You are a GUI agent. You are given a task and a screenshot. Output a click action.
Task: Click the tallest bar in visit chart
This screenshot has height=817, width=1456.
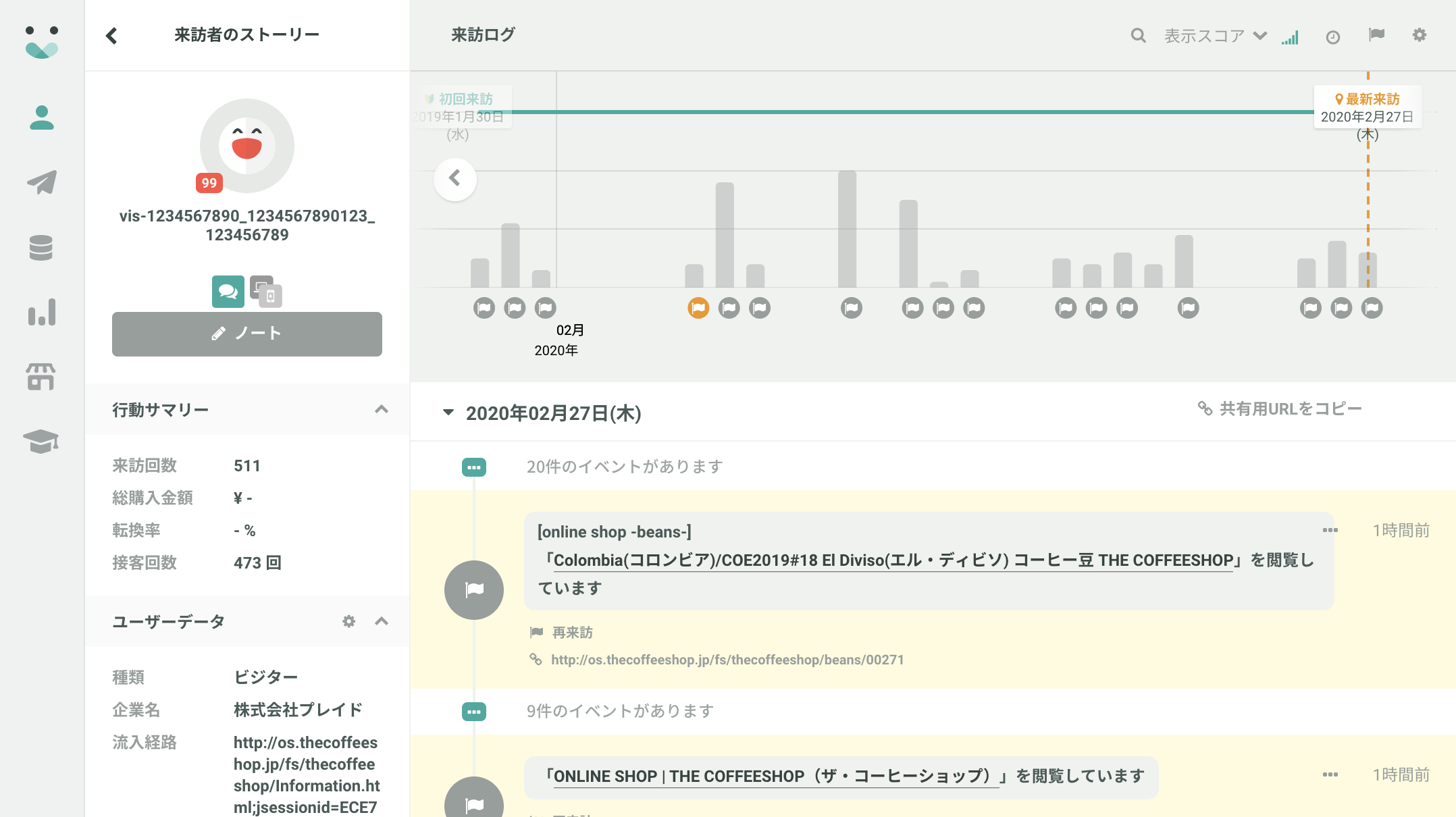click(x=848, y=230)
